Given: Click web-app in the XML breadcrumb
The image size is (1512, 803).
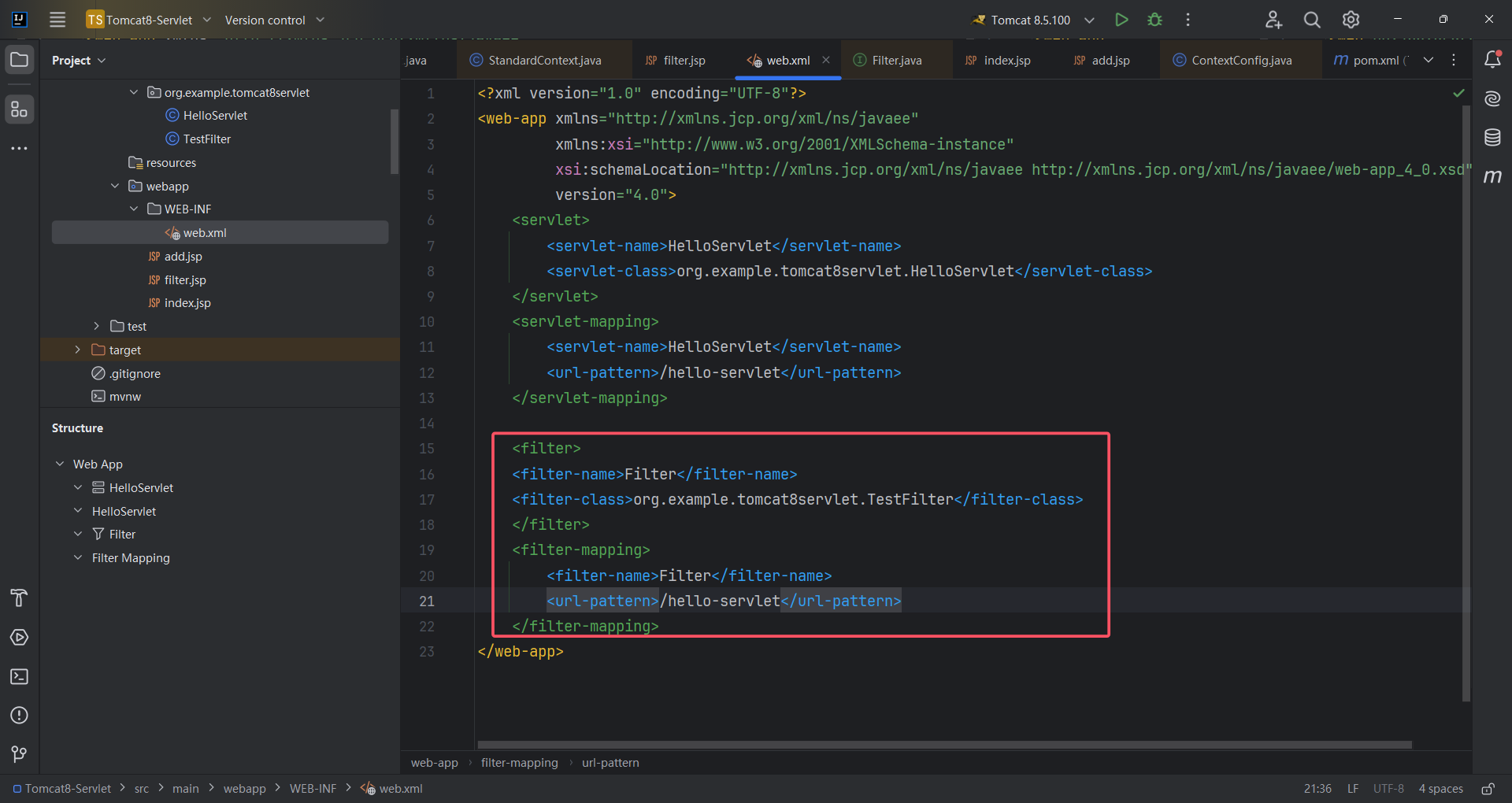Looking at the screenshot, I should [x=434, y=763].
